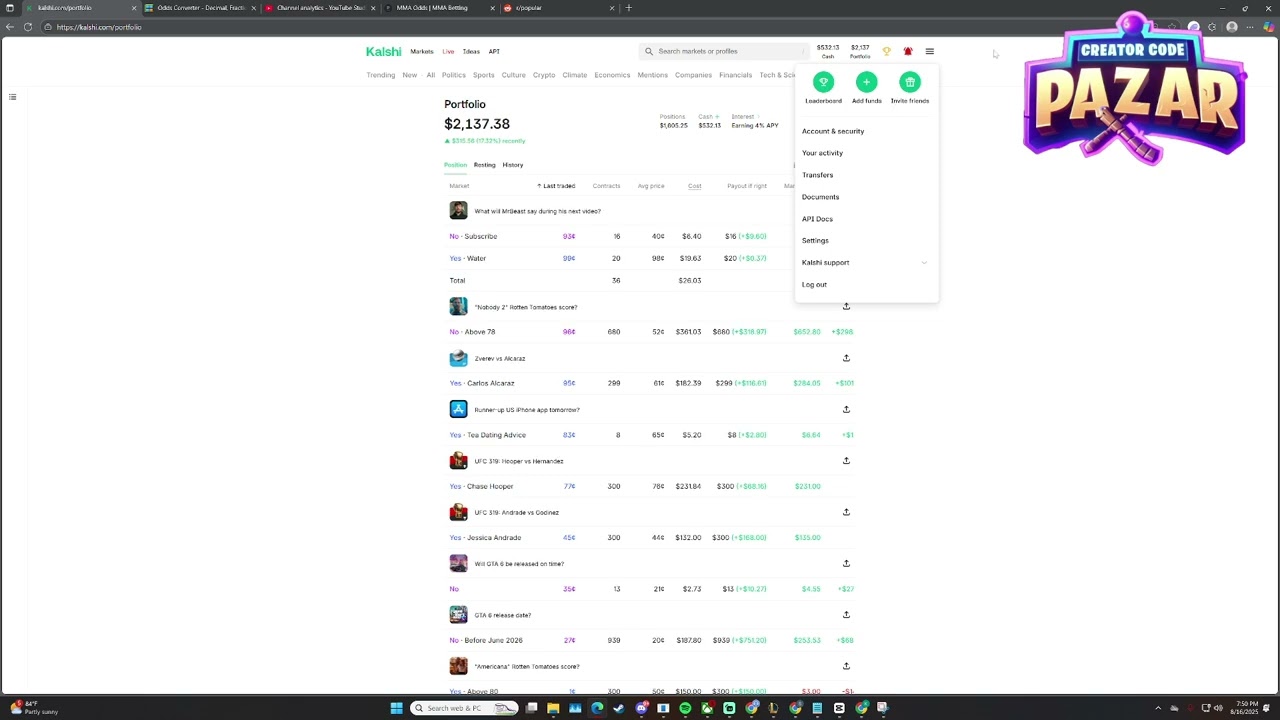The width and height of the screenshot is (1280, 720).
Task: Sort positions by Cost column
Action: click(694, 186)
